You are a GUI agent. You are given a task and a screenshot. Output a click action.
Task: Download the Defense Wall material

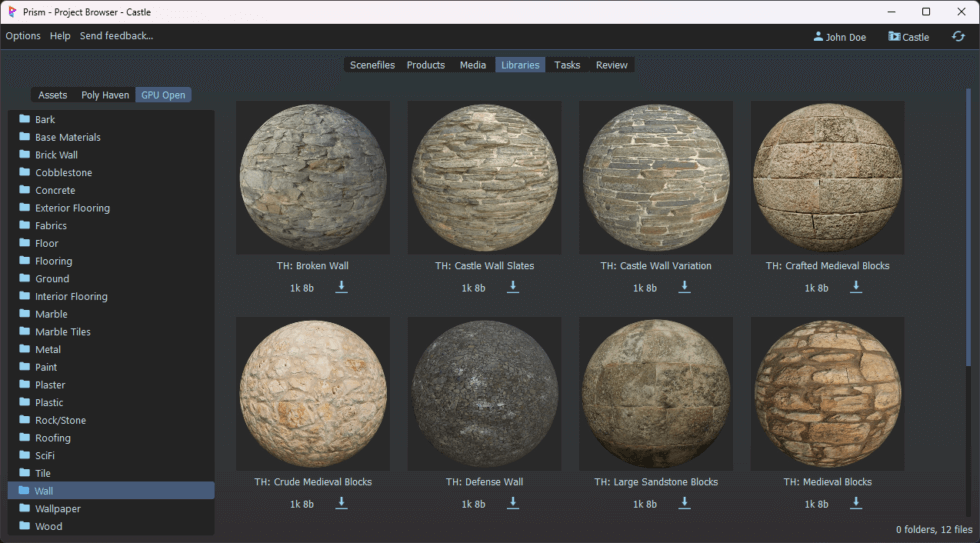(x=513, y=503)
